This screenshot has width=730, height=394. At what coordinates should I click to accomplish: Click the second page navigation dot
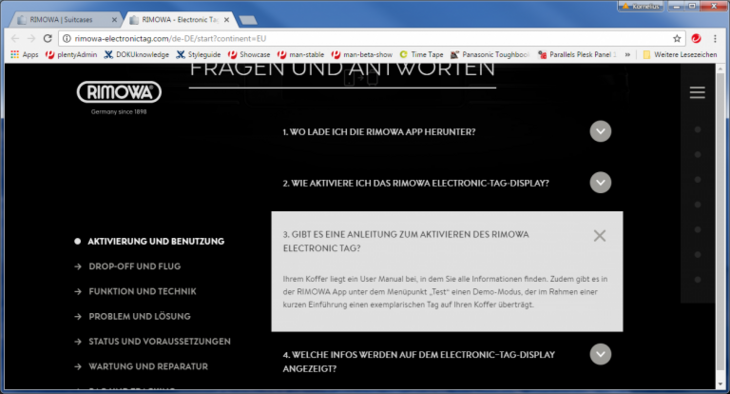coord(697,155)
